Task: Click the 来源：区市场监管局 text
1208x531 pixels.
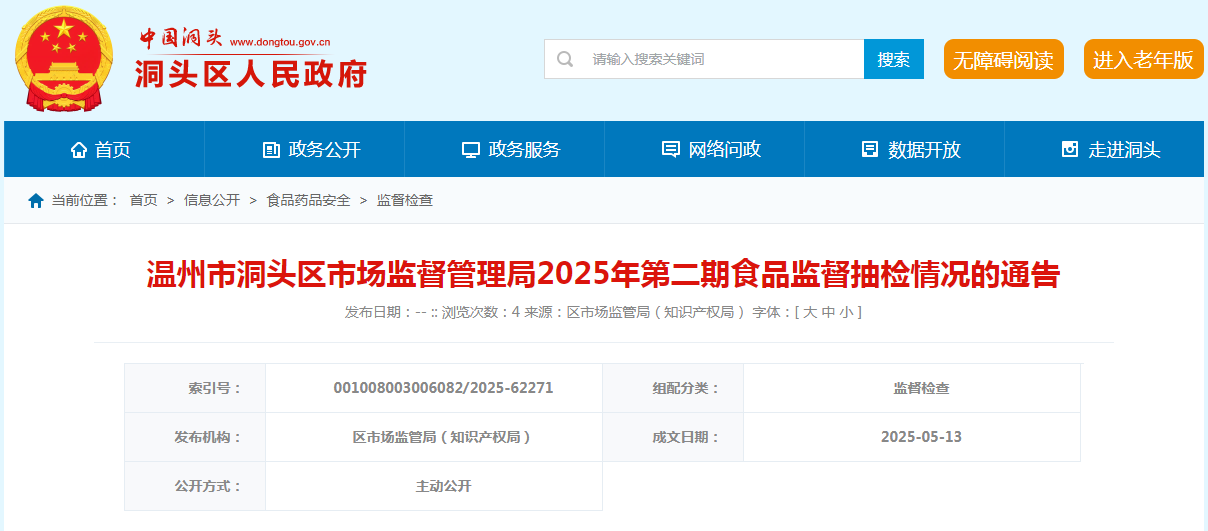Action: pyautogui.click(x=635, y=312)
